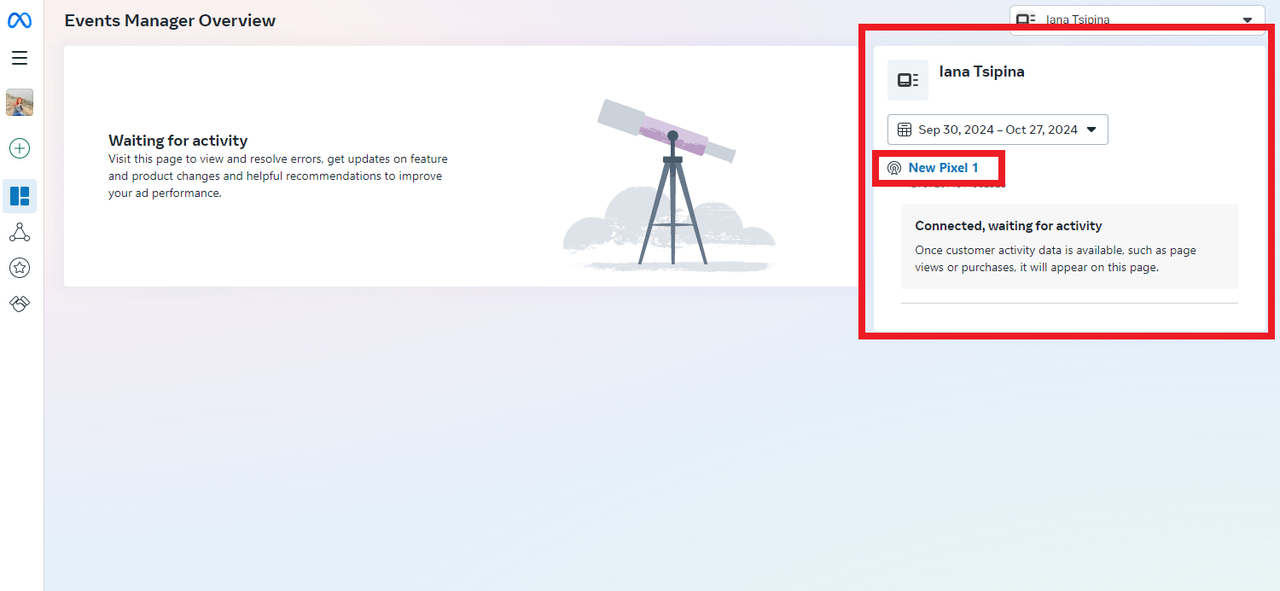
Task: Click the calendar icon in the date range box
Action: tap(904, 129)
